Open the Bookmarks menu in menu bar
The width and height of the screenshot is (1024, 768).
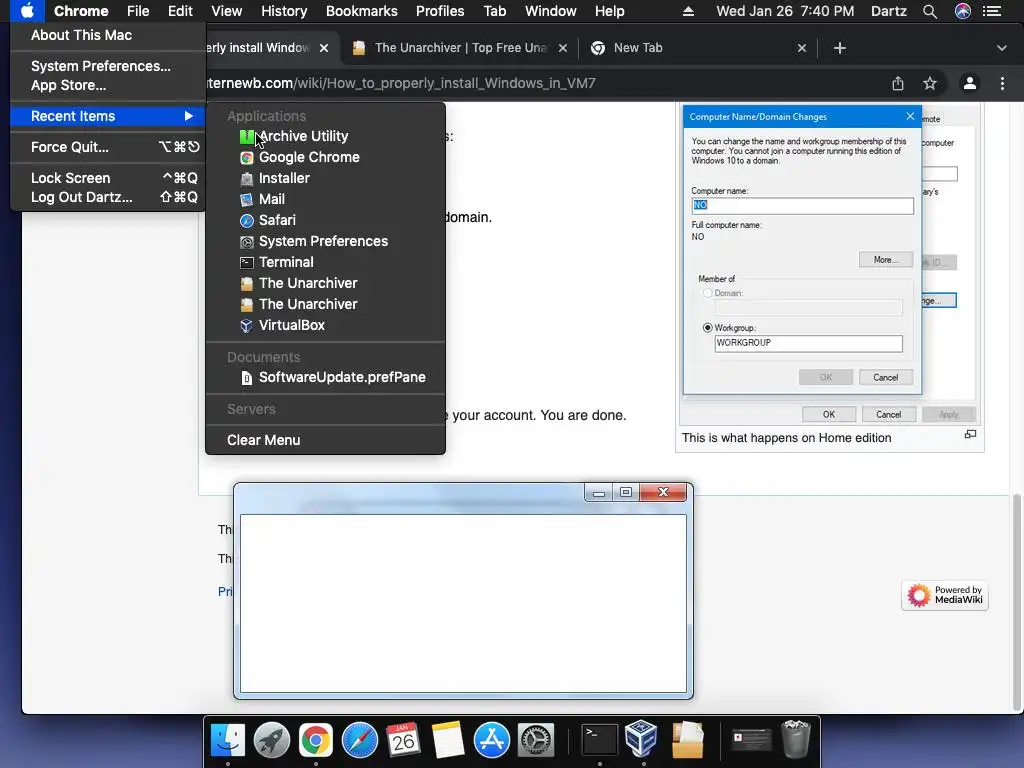tap(361, 11)
